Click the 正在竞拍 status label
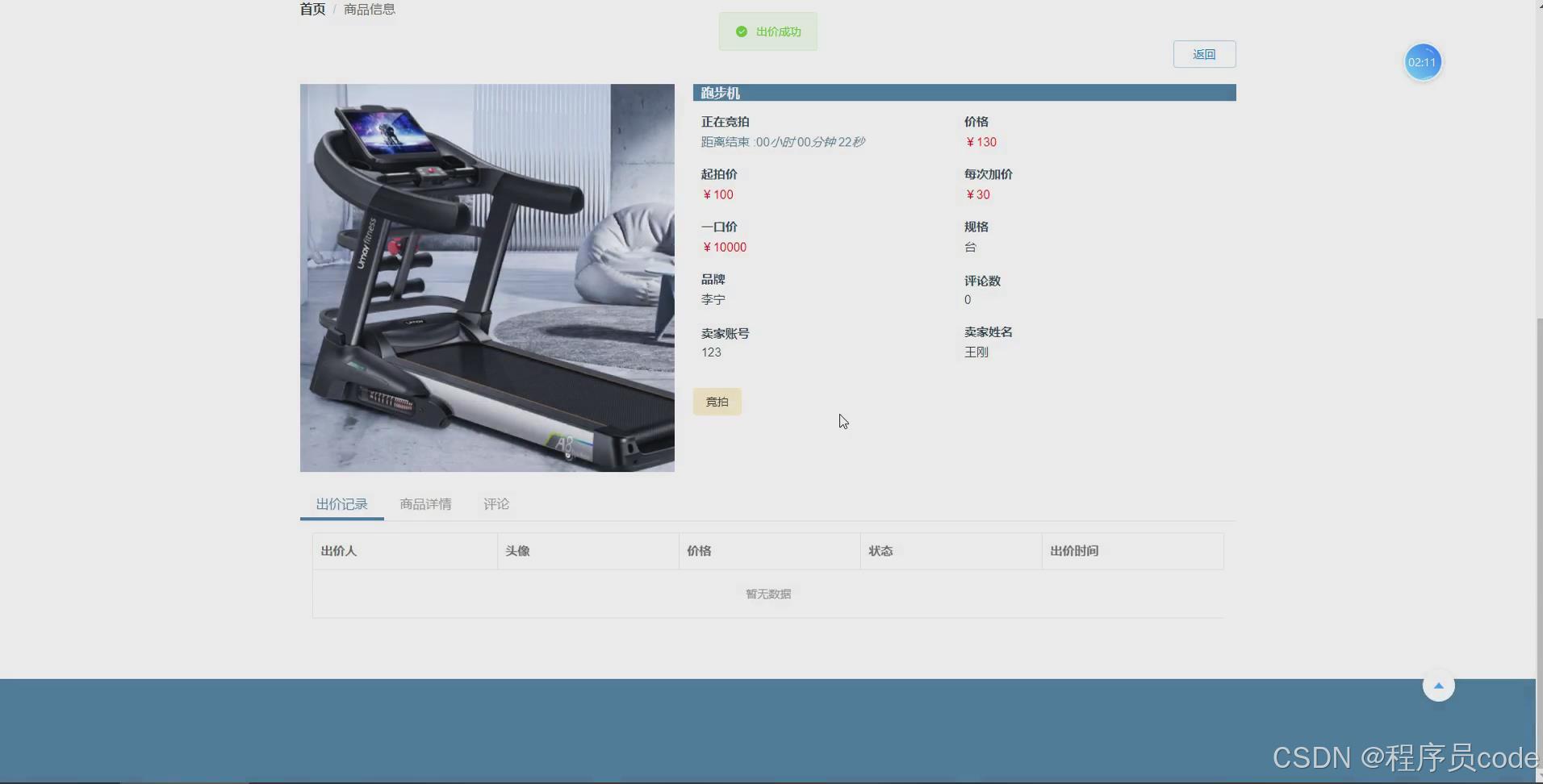The height and width of the screenshot is (784, 1543). 725,122
